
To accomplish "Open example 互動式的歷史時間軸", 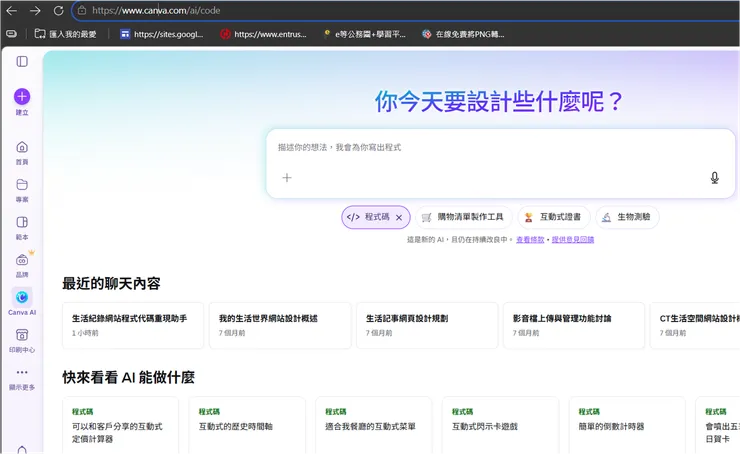I will (x=247, y=426).
